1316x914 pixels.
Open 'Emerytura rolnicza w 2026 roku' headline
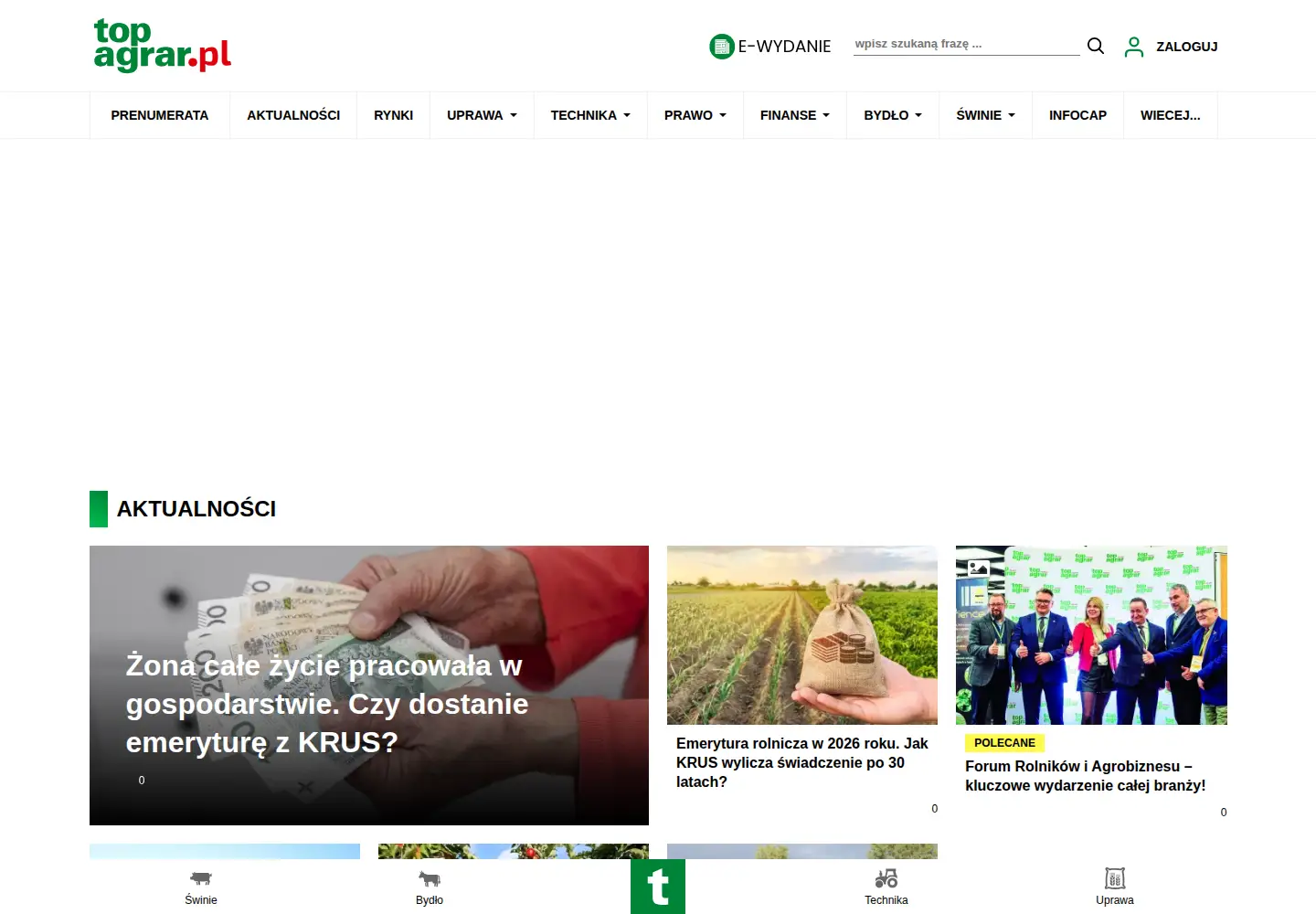[x=802, y=762]
